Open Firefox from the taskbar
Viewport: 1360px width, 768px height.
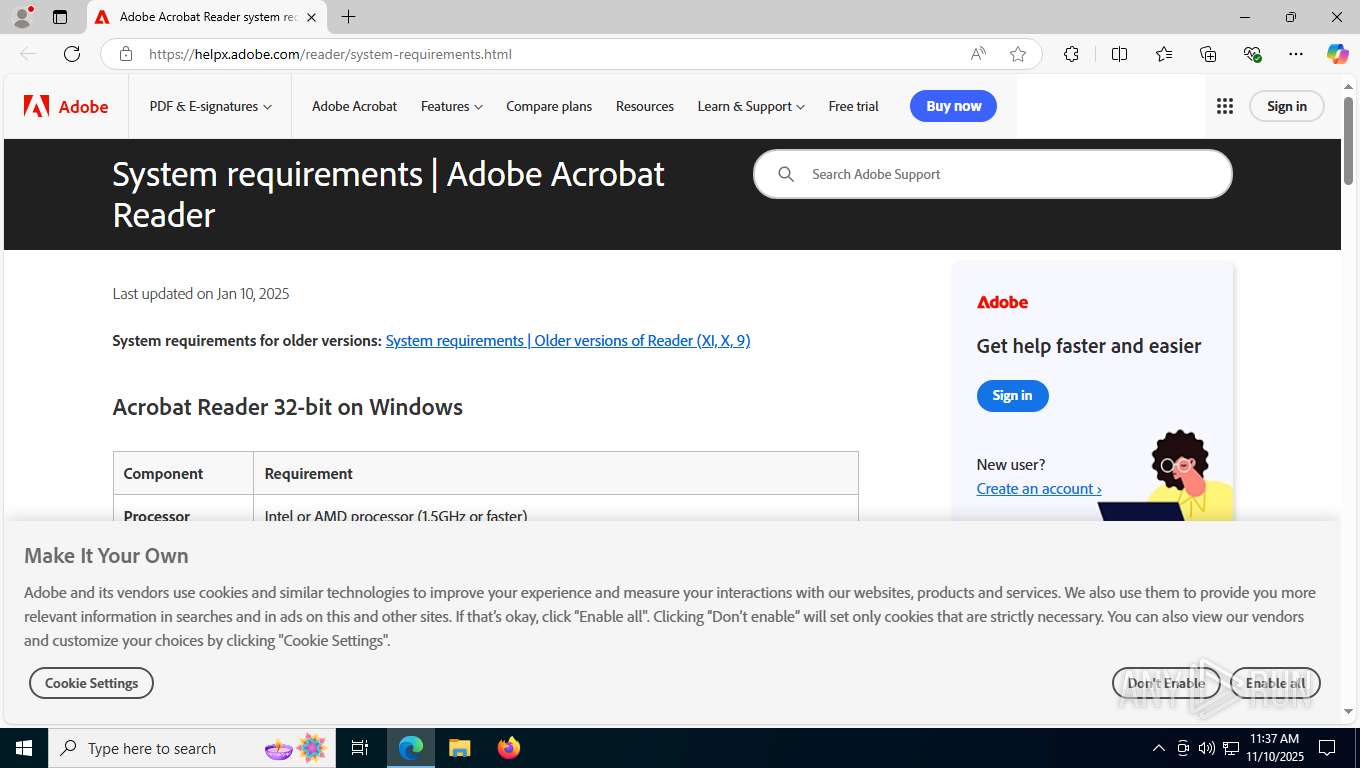tap(509, 748)
